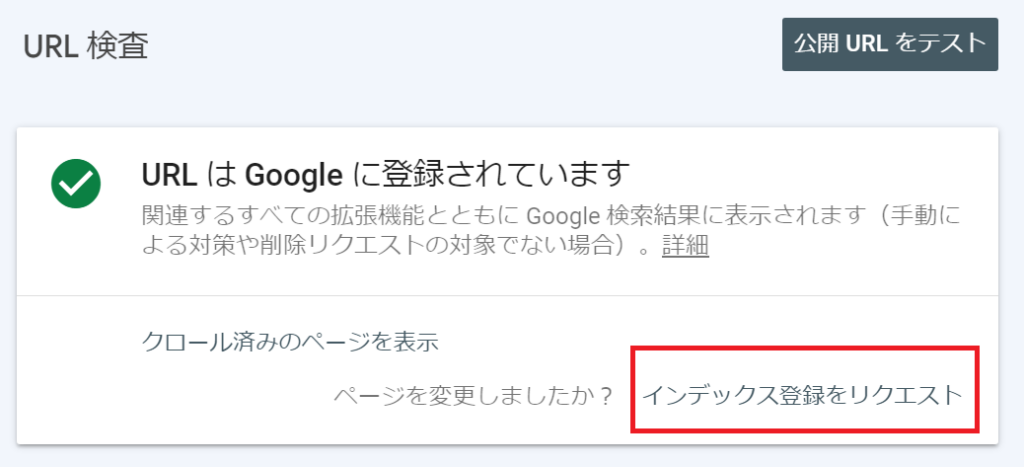This screenshot has width=1024, height=467.
Task: Click the gray description text starting with 関連するすべての拡張機能
Action: (551, 231)
